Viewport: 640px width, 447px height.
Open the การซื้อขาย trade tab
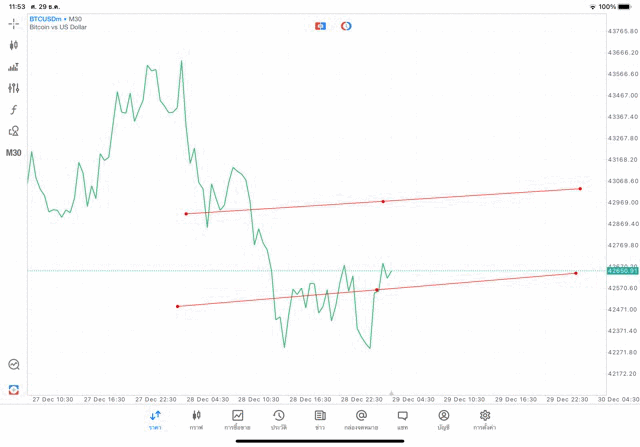click(x=237, y=419)
